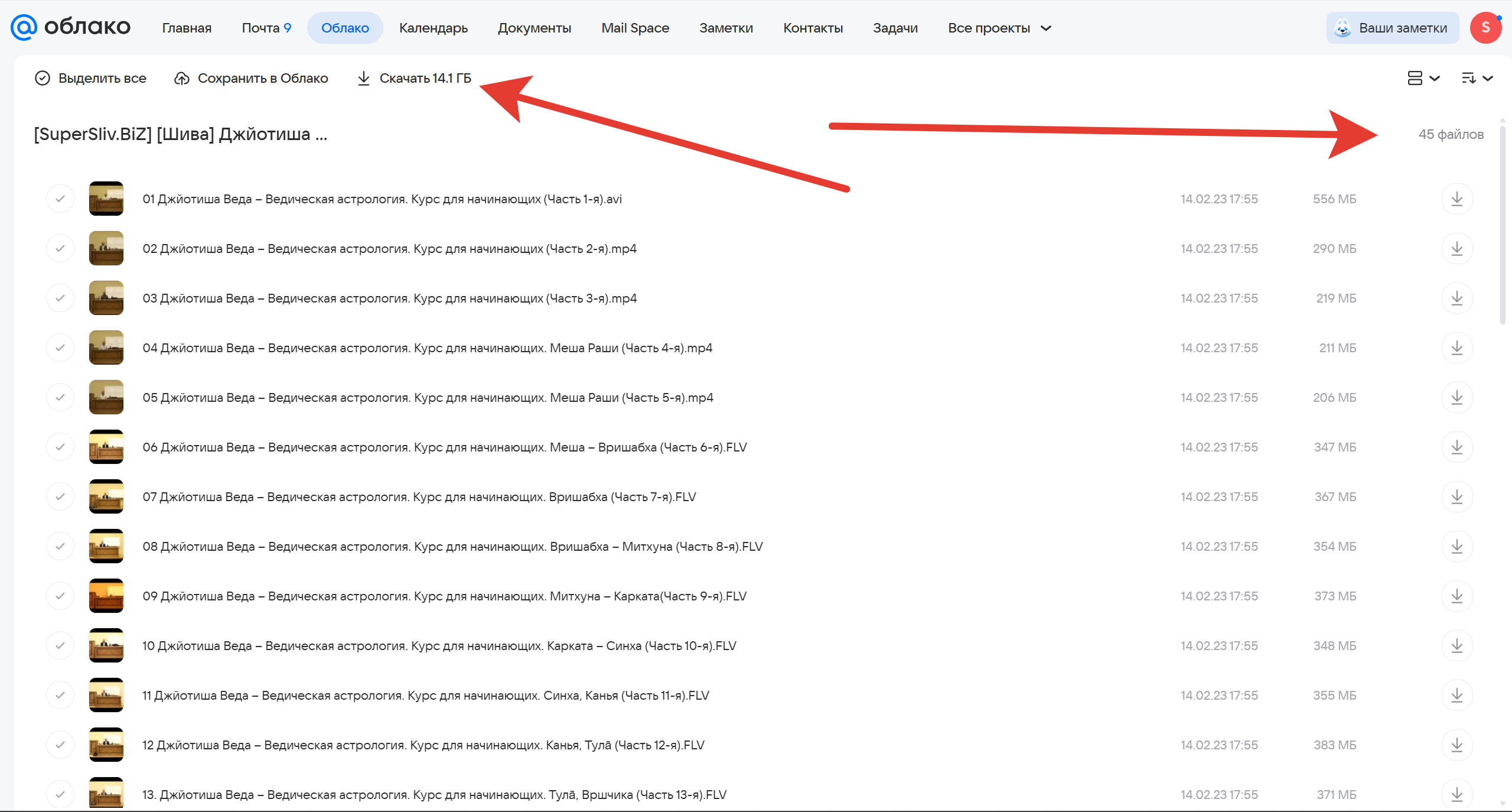Image resolution: width=1512 pixels, height=812 pixels.
Task: Expand Все проекты menu
Action: click(999, 28)
